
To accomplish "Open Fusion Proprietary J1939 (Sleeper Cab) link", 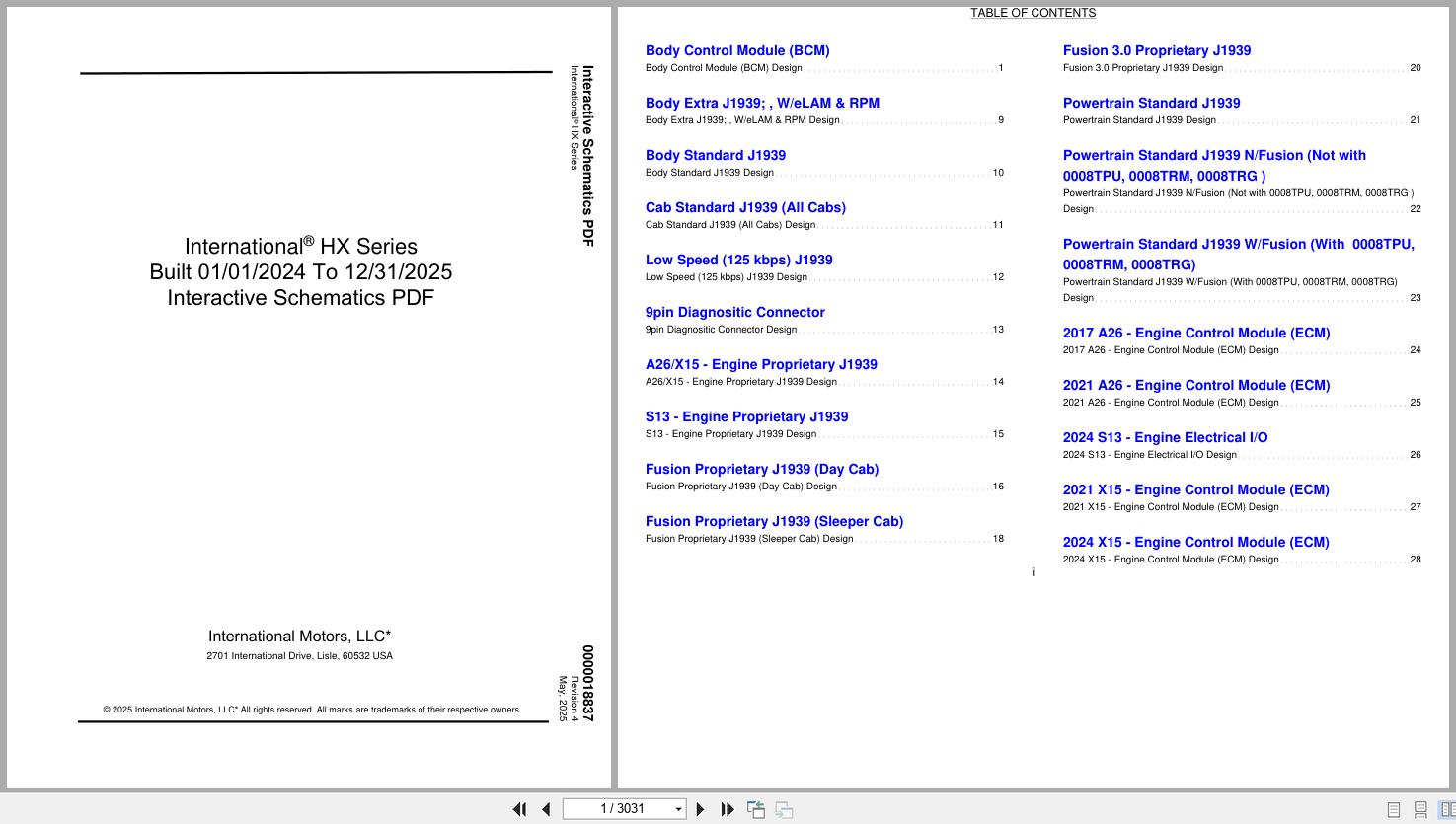I will [774, 521].
